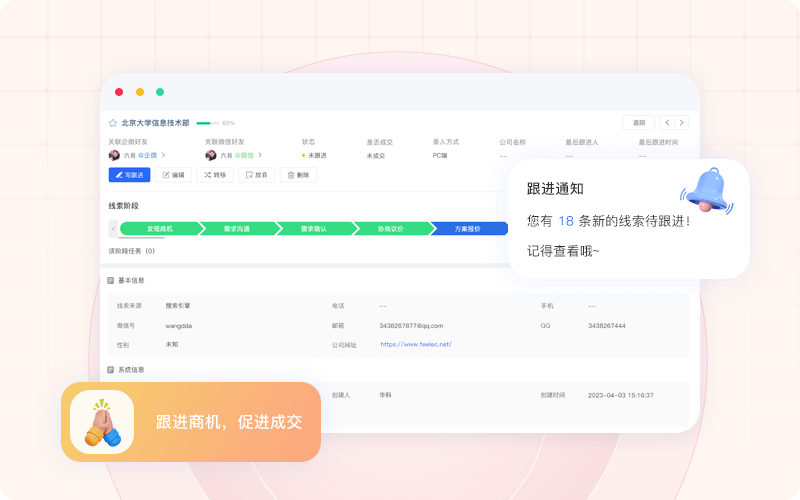The image size is (800, 500).
Task: Expand the 企微 friend chevron
Action: (163, 155)
